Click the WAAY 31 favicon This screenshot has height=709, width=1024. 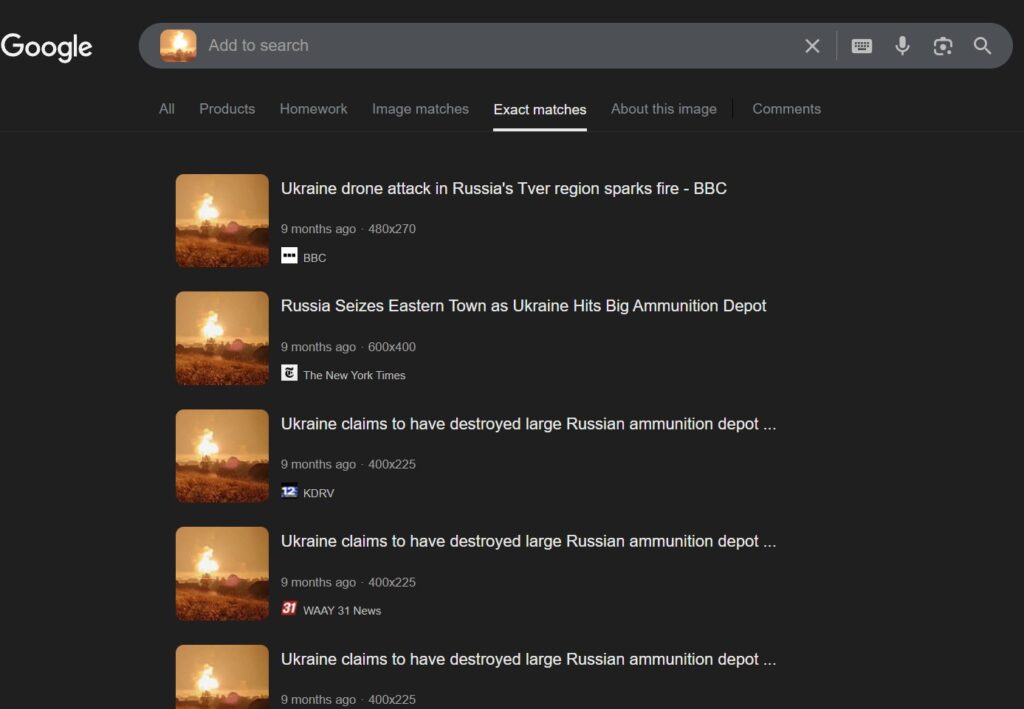point(289,608)
